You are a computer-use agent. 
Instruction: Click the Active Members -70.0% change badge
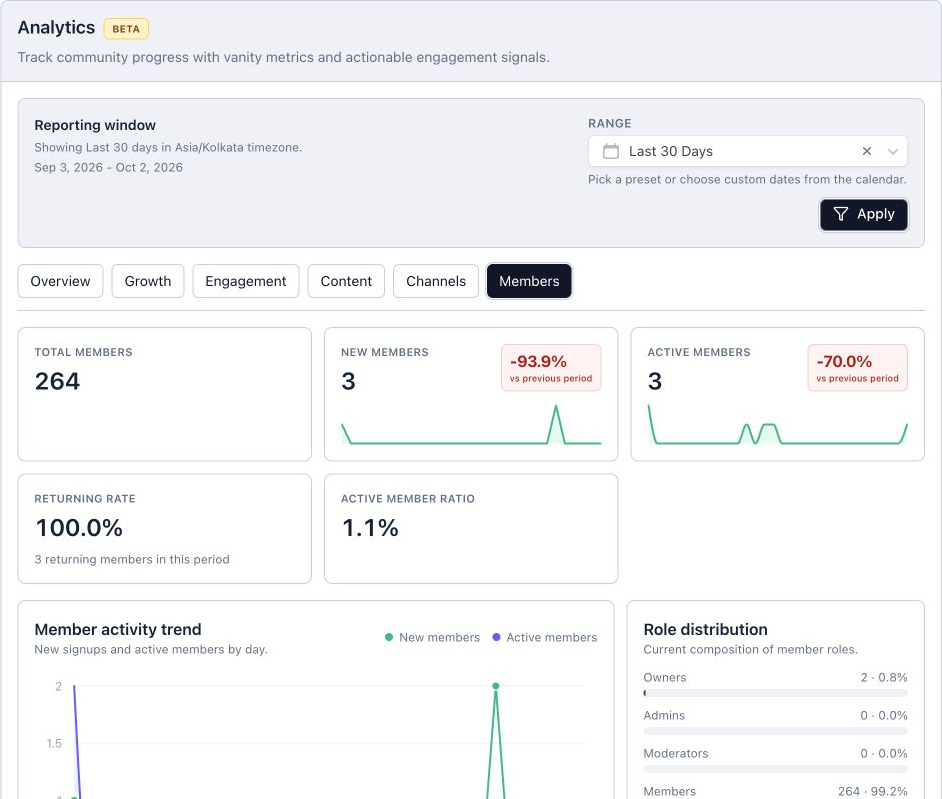857,368
